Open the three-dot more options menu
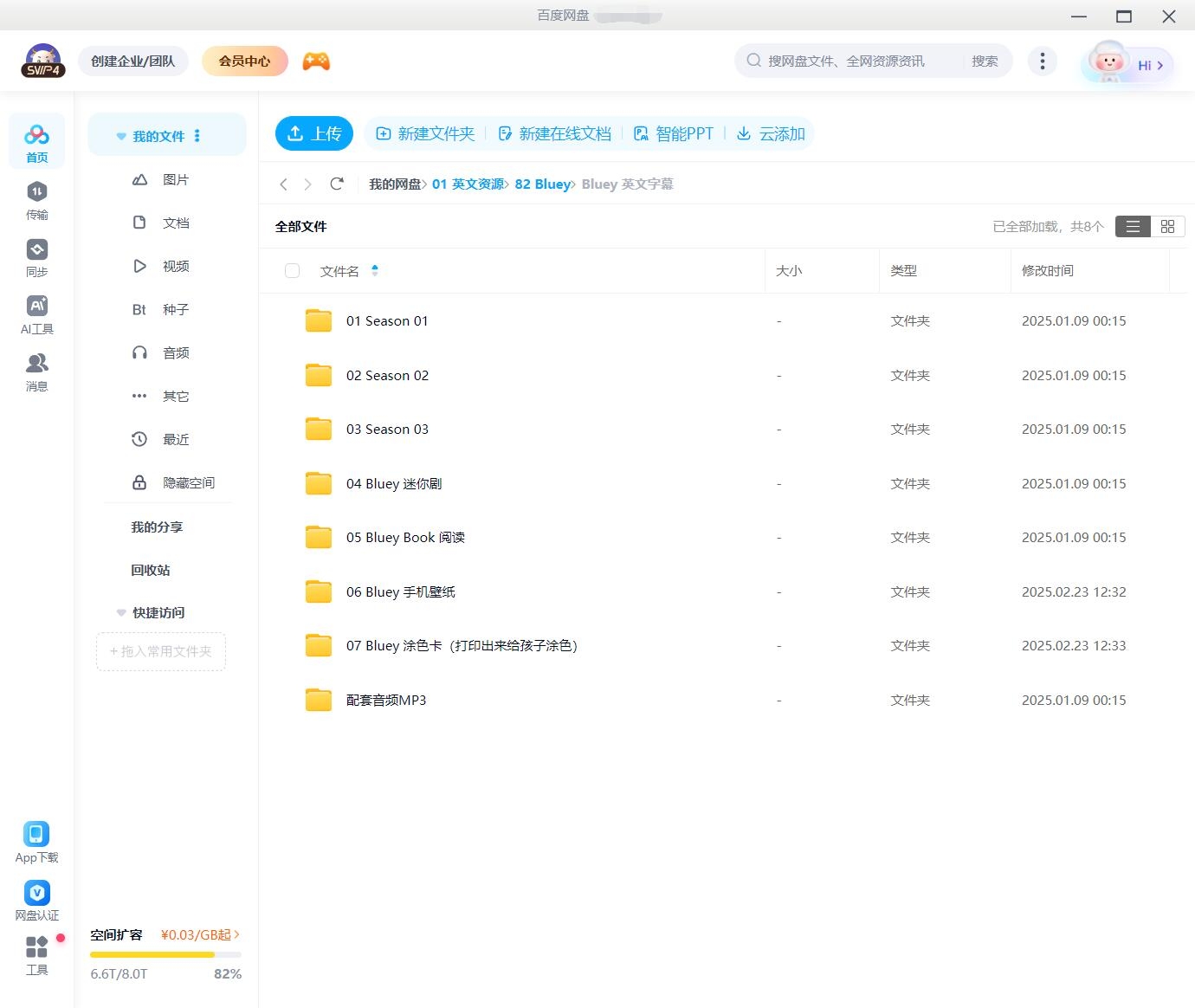The image size is (1195, 1008). 1042,61
